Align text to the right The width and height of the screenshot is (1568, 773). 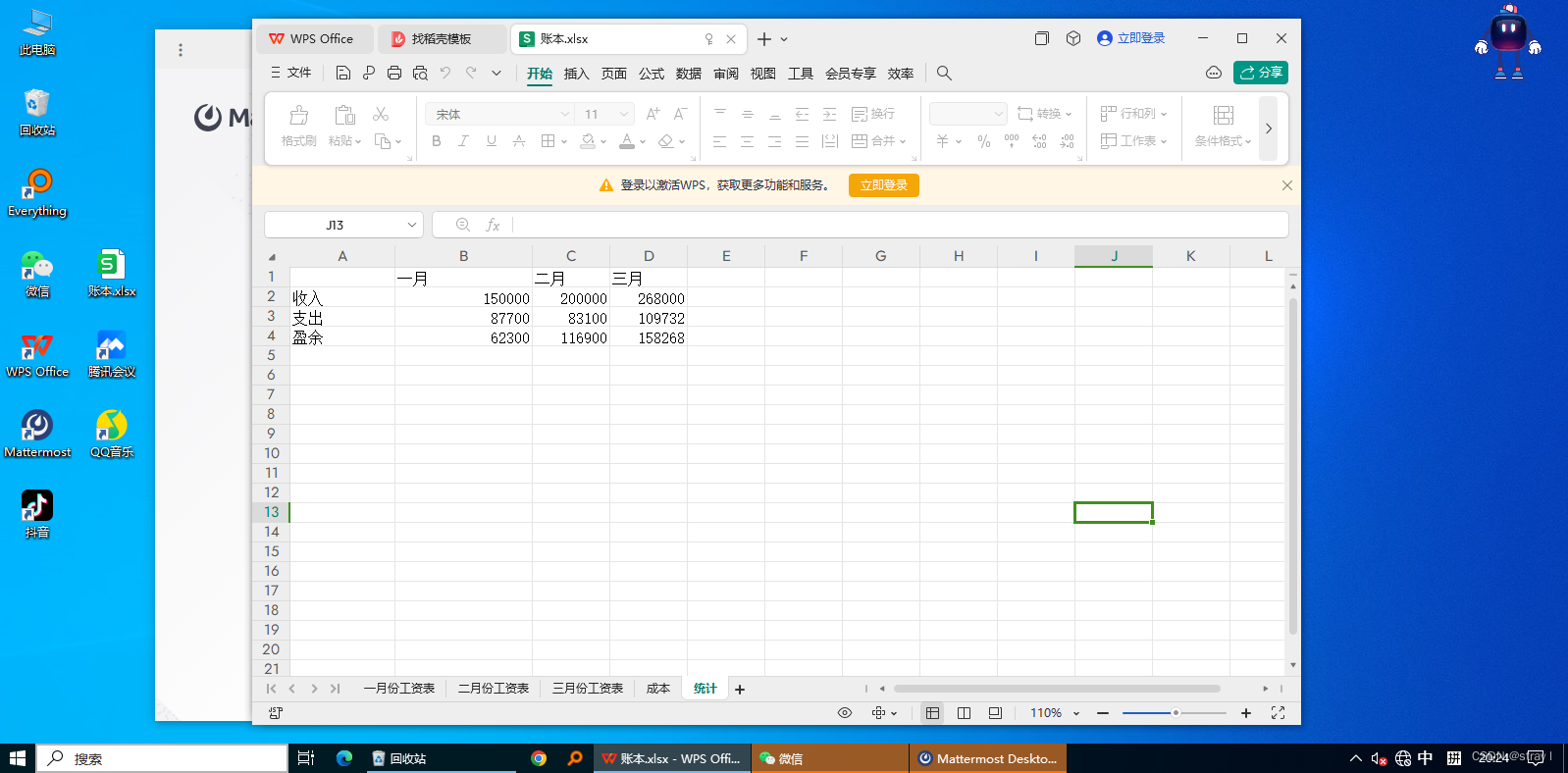[x=775, y=141]
